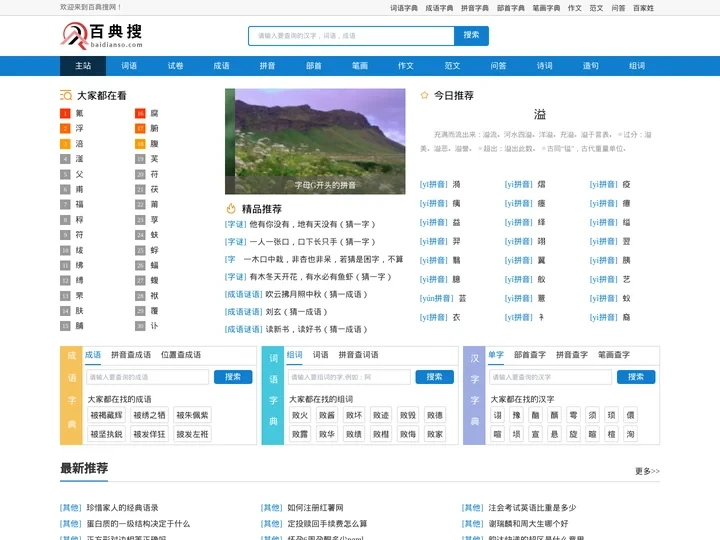Viewport: 720px width, 540px height.
Task: Open character 福 in popular list
Action: click(79, 204)
